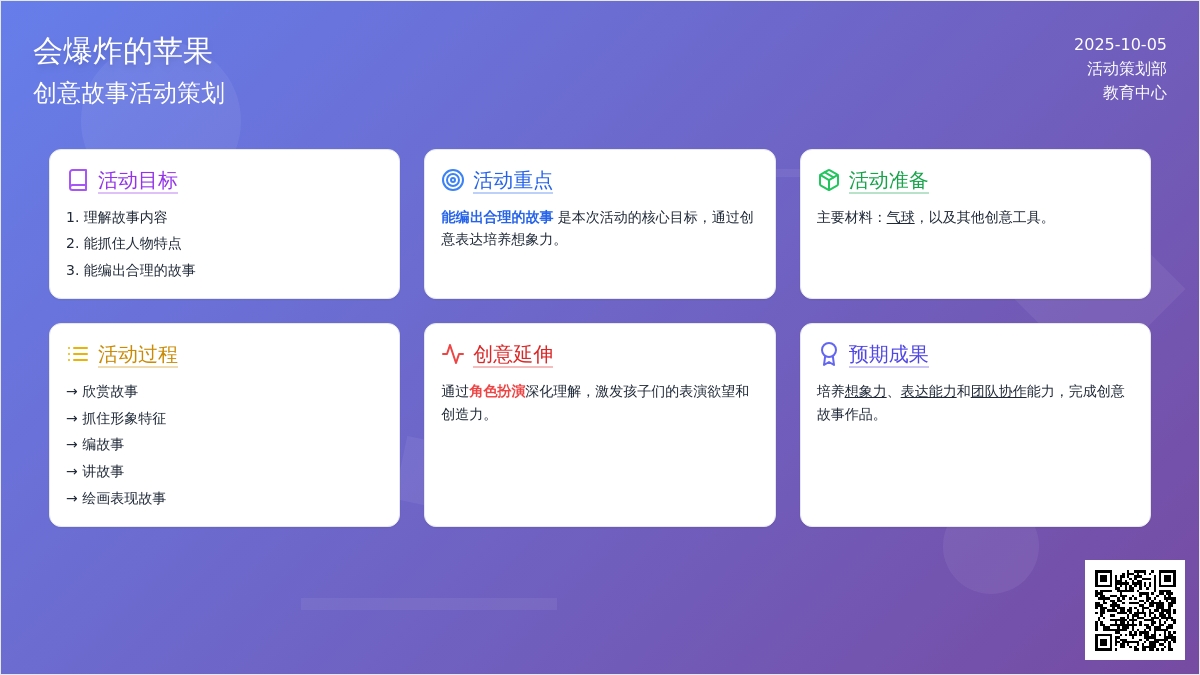Click the step 绘画表现故事
1200x675 pixels.
[123, 498]
